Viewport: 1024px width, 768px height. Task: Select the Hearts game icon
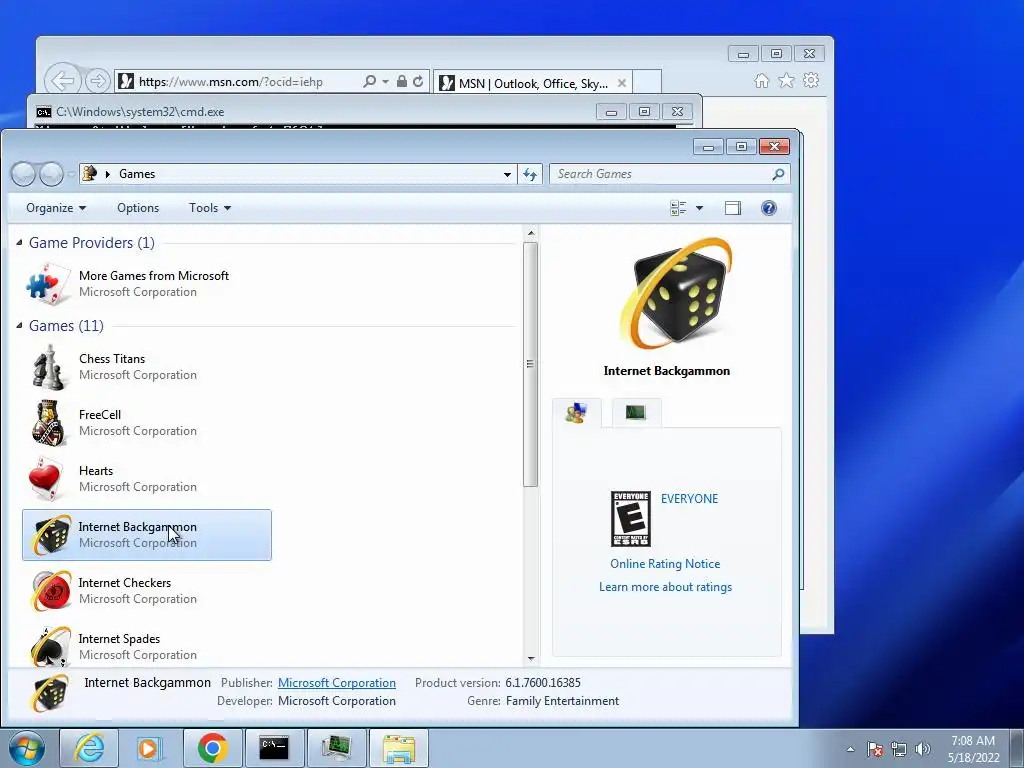coord(46,479)
